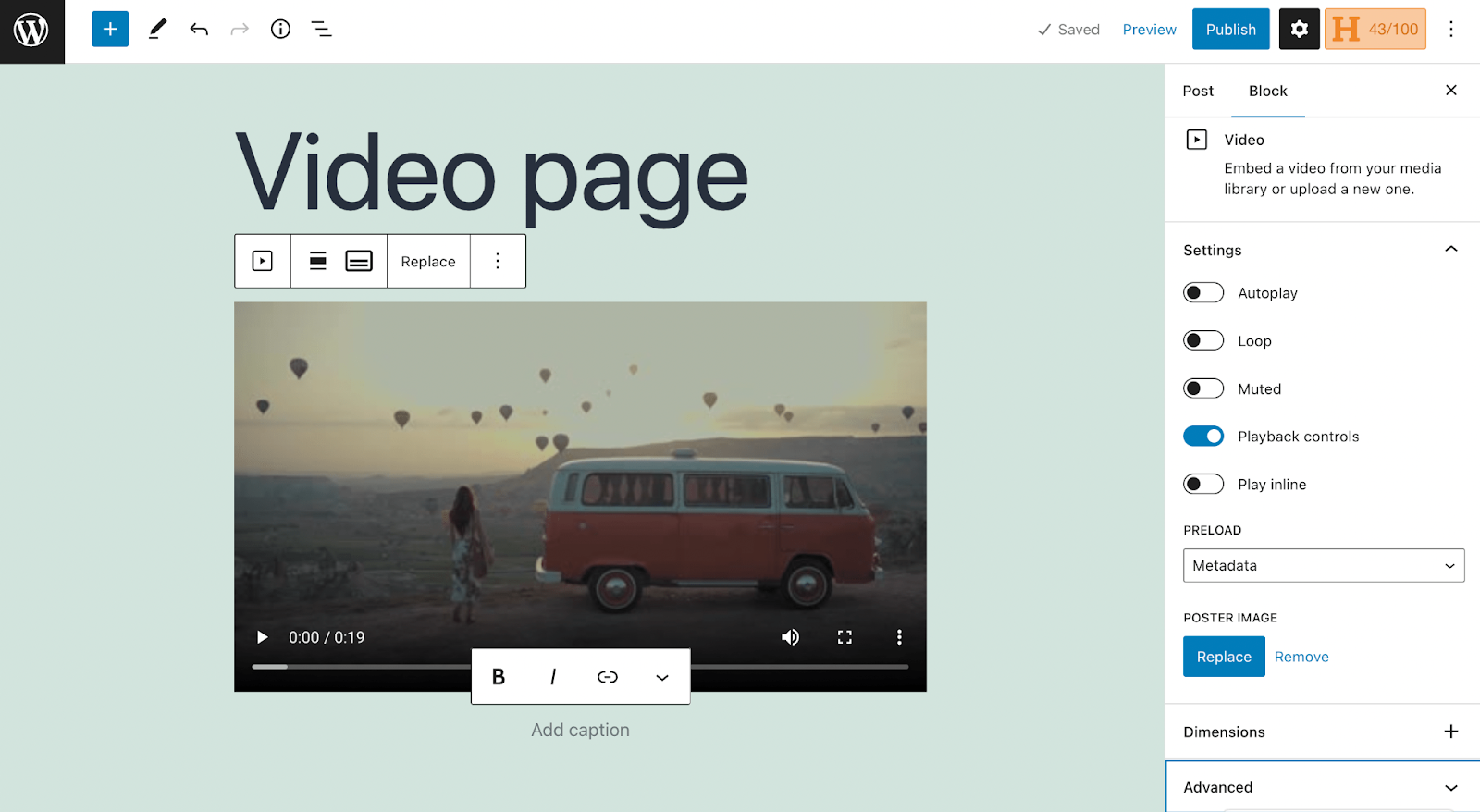Image resolution: width=1480 pixels, height=812 pixels.
Task: Remove the poster image
Action: [x=1301, y=657]
